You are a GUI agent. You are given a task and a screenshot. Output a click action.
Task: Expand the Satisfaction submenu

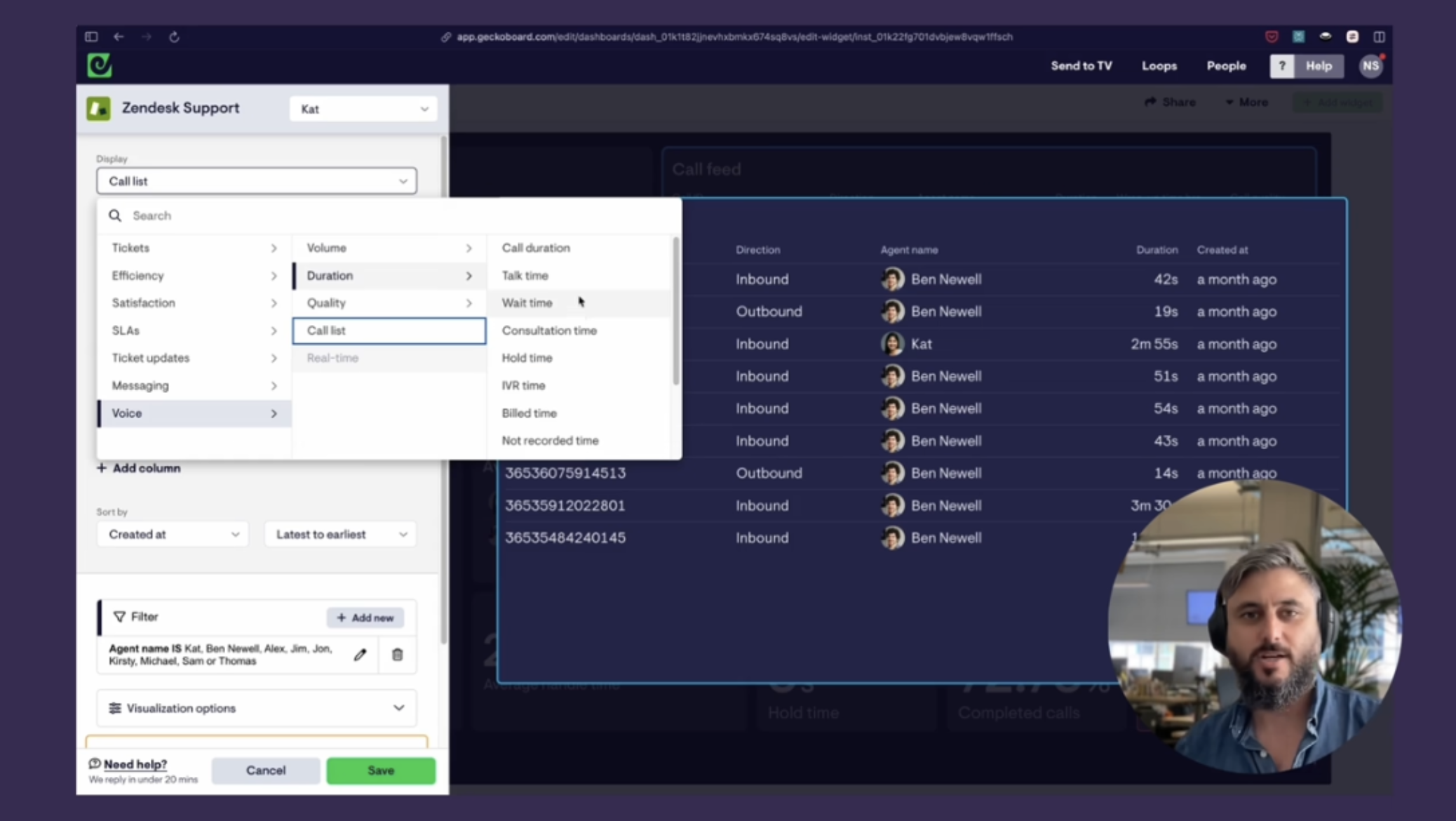pos(194,302)
